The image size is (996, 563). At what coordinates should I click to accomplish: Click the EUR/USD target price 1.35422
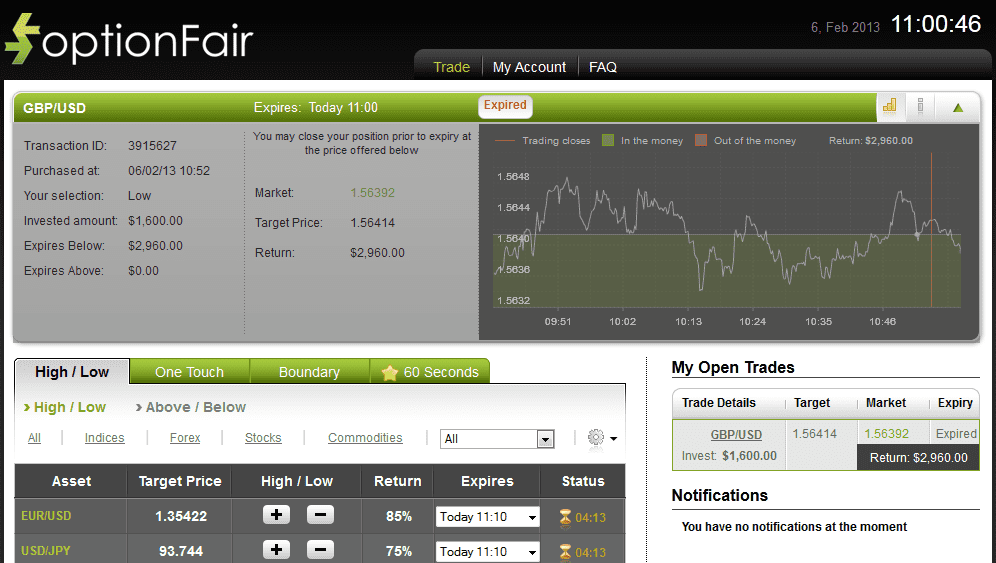[181, 516]
